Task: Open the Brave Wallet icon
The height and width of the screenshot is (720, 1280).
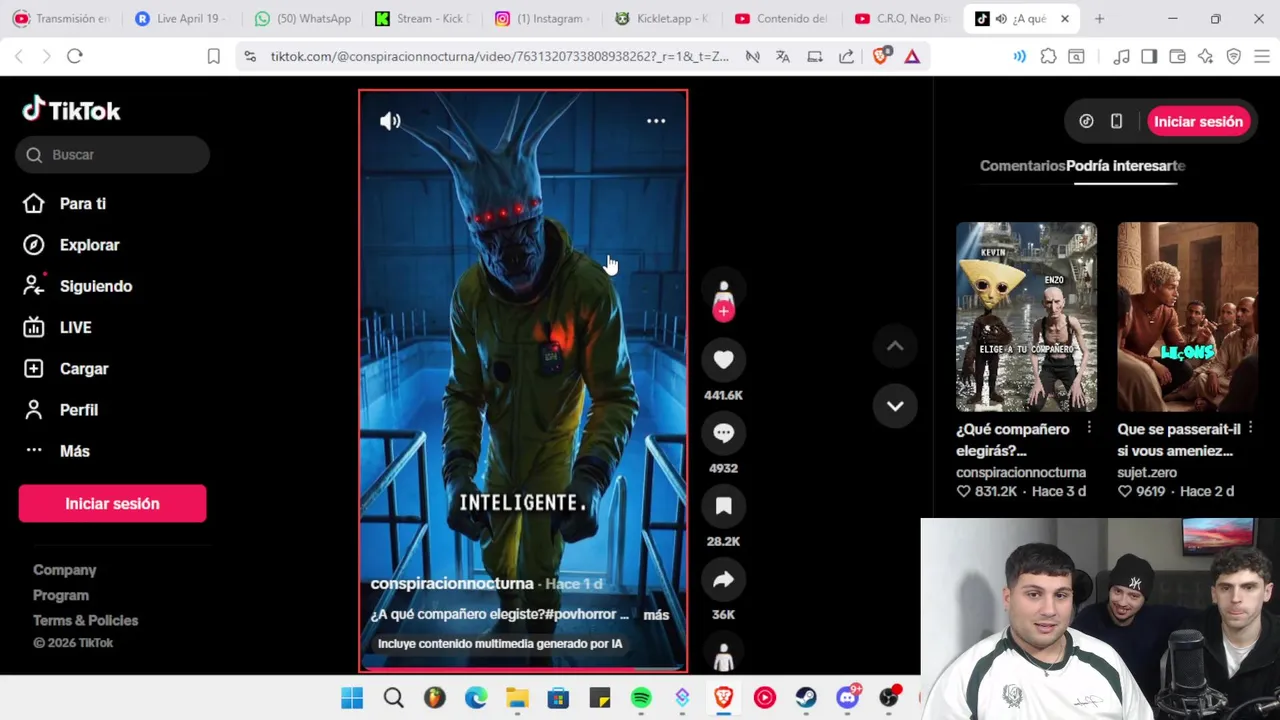Action: pos(1177,57)
